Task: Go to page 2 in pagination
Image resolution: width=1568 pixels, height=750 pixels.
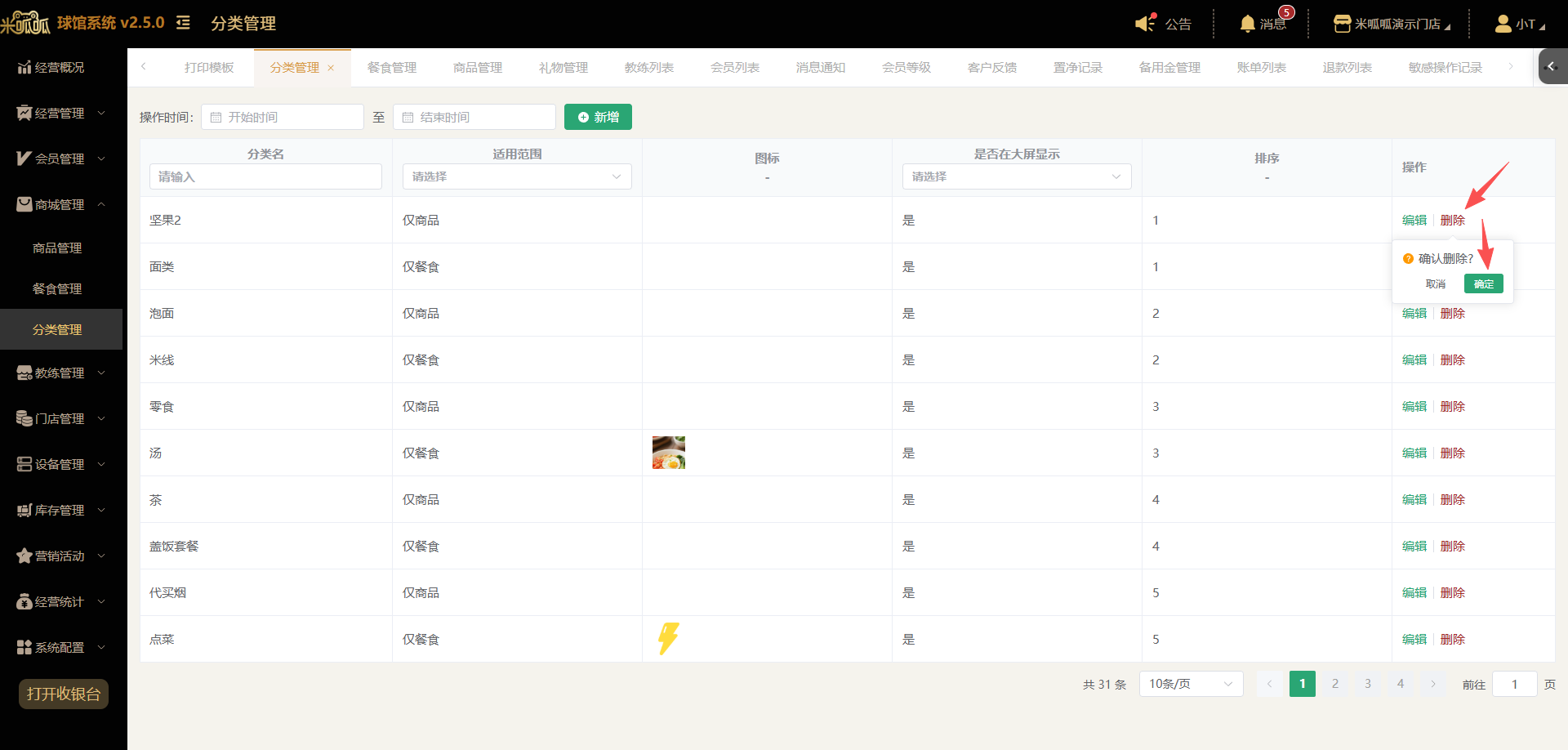Action: coord(1335,684)
